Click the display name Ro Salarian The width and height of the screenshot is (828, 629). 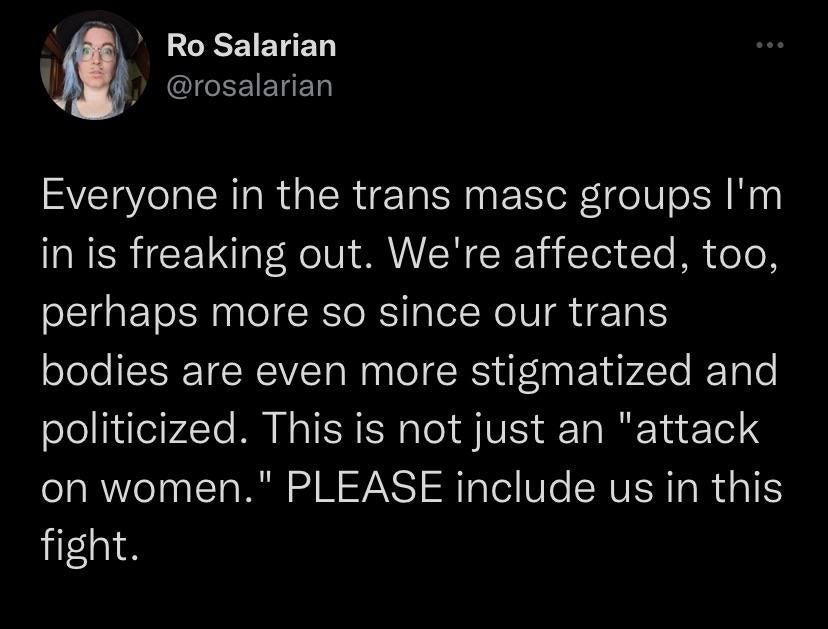coord(251,45)
